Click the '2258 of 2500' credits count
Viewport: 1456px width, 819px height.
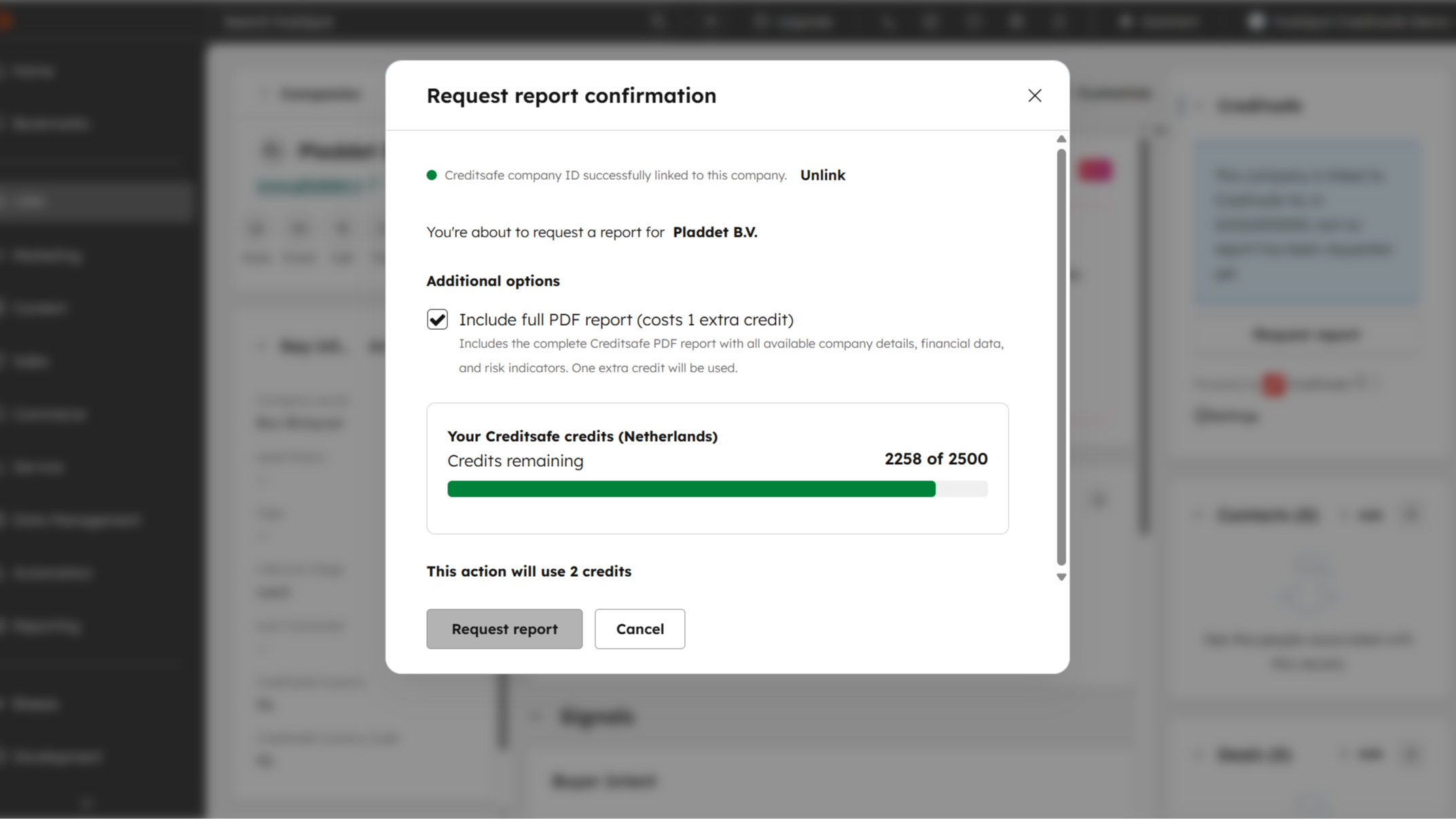(x=935, y=459)
